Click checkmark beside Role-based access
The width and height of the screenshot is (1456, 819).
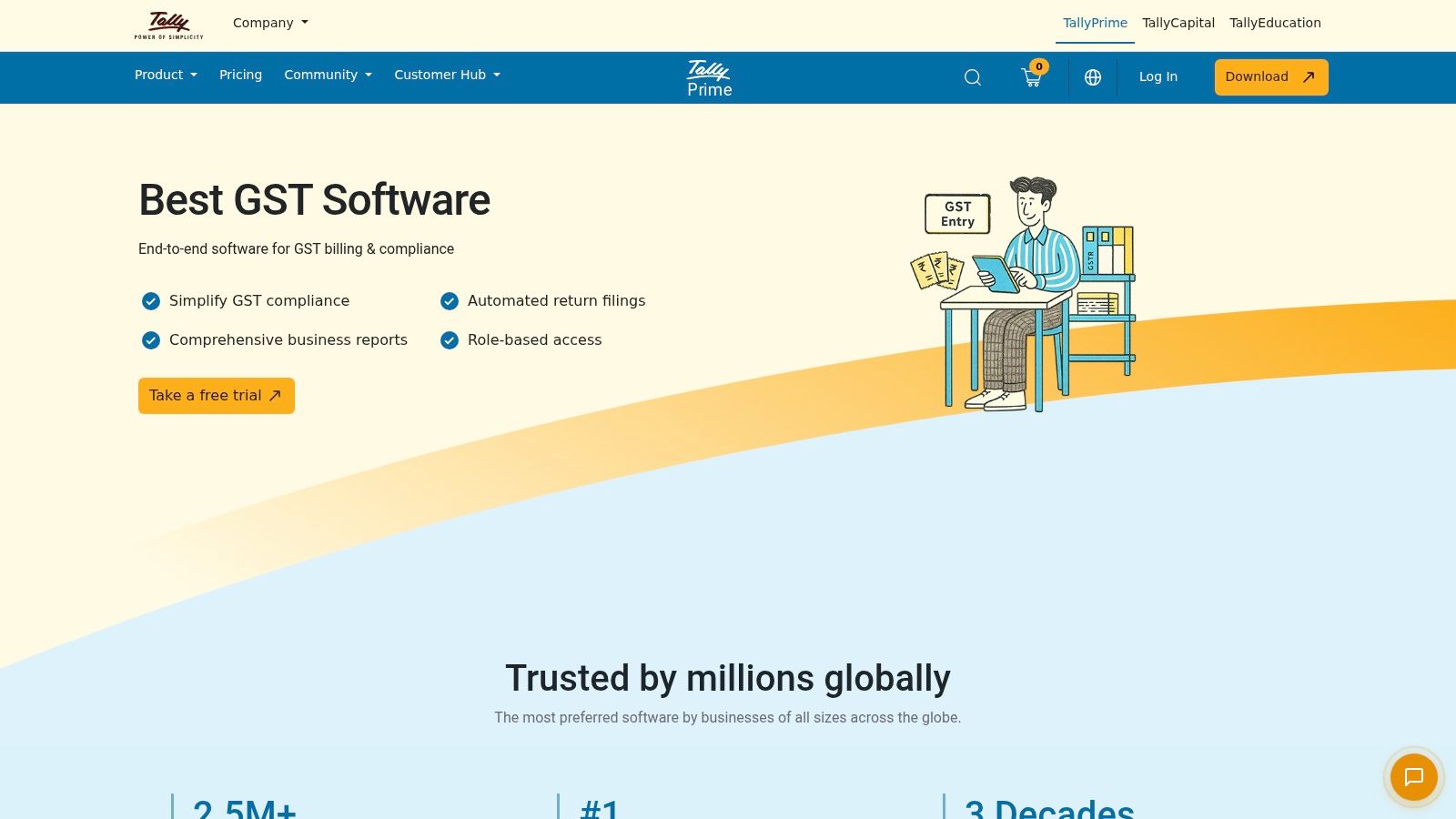450,340
